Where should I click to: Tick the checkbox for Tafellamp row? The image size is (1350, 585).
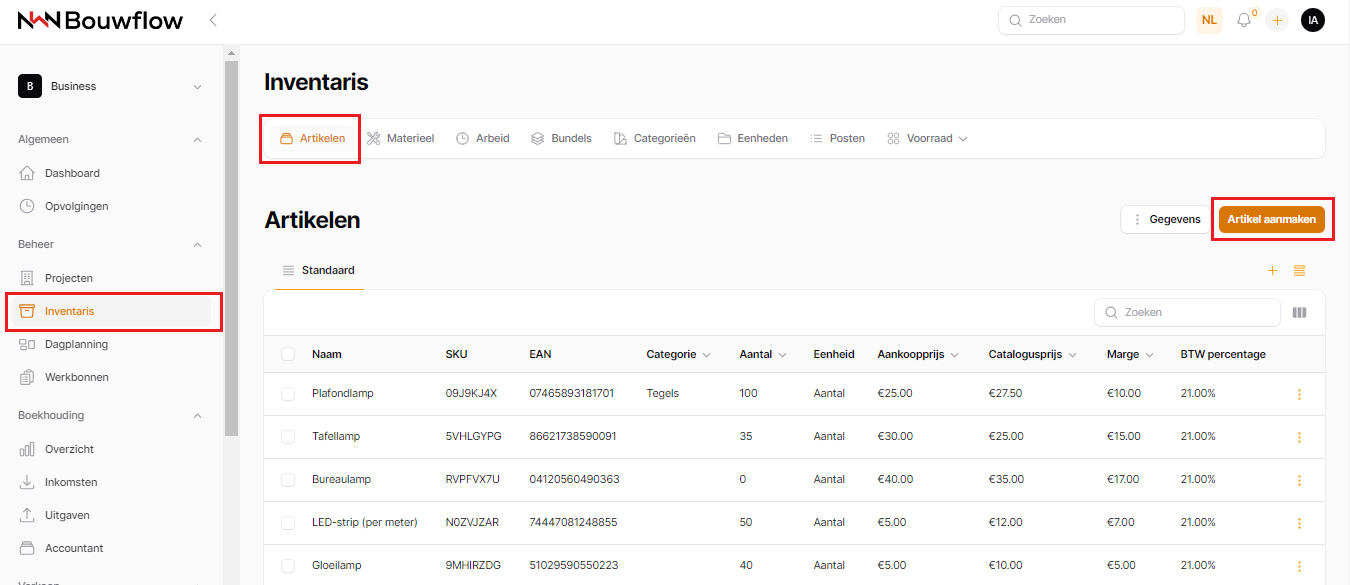[x=288, y=437]
